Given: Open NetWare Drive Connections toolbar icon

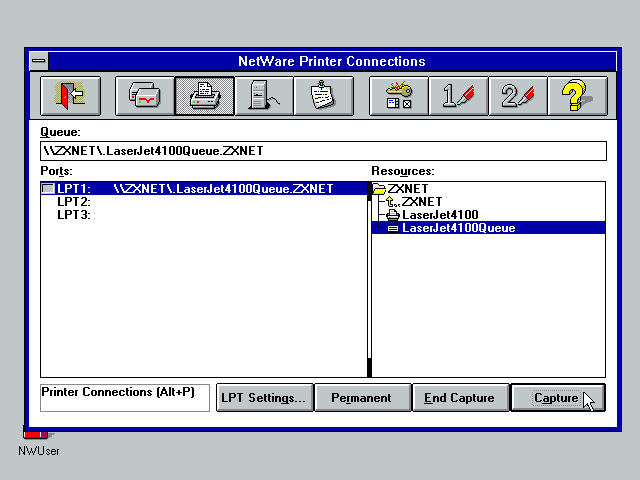Looking at the screenshot, I should pyautogui.click(x=145, y=96).
